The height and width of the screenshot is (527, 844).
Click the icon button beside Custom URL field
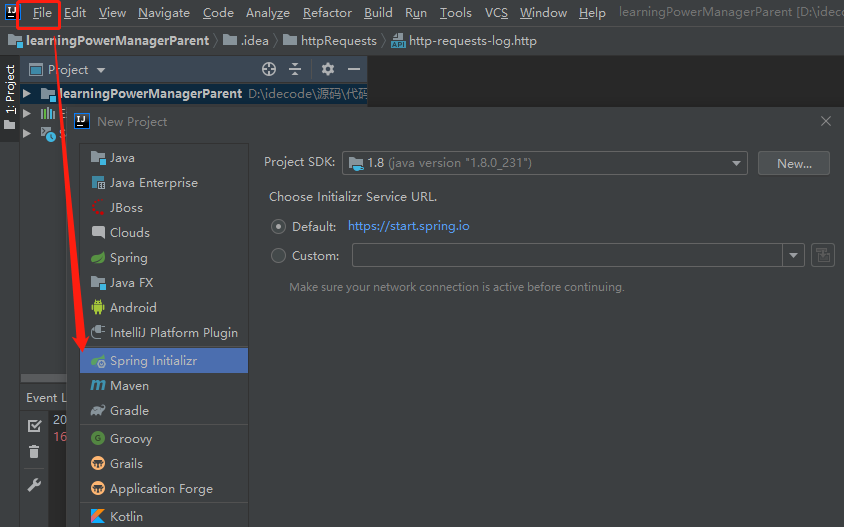click(822, 255)
